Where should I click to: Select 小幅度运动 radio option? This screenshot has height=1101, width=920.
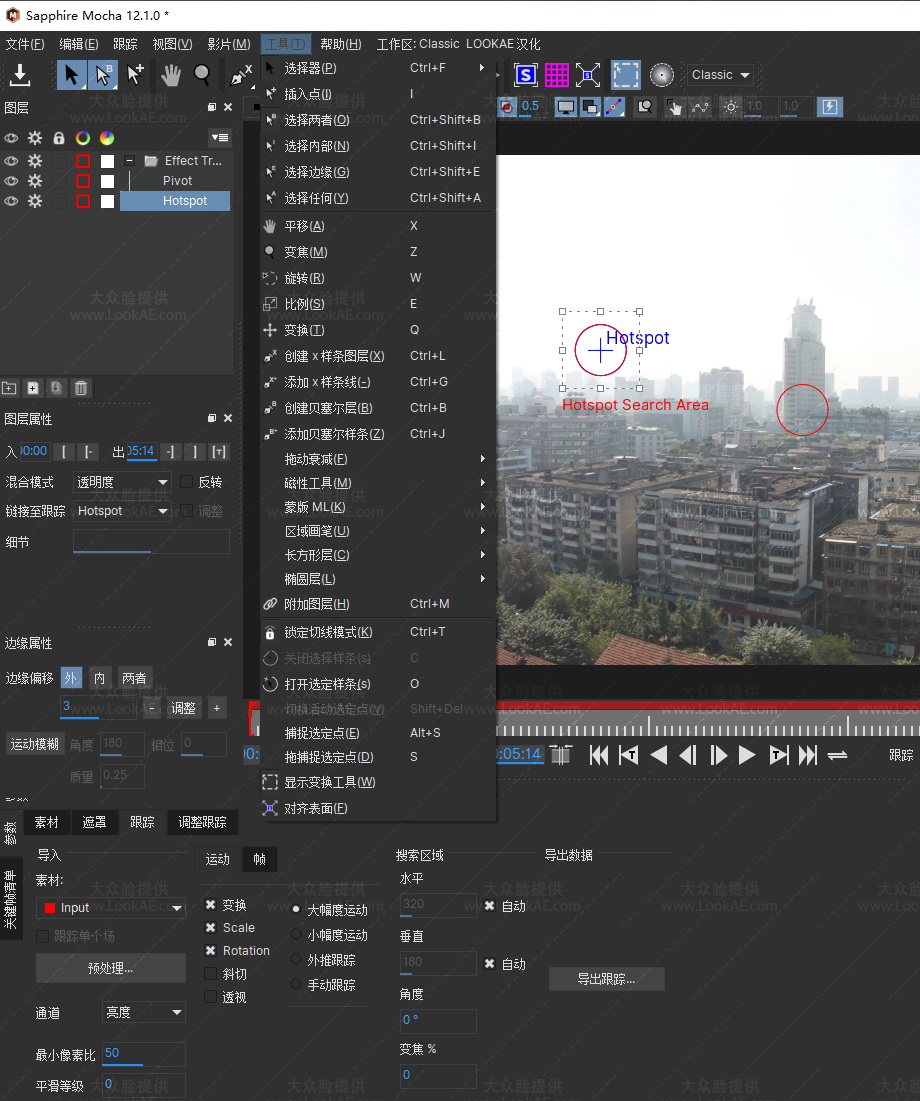click(x=296, y=935)
